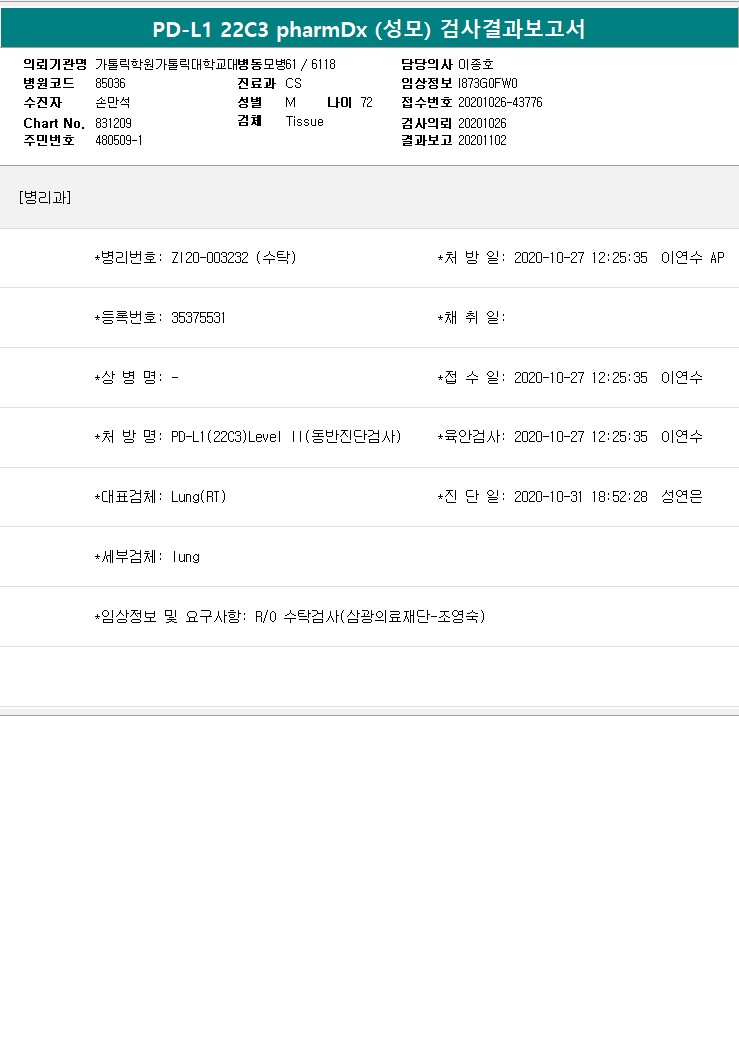739x1040 pixels.
Task: Select detailed specimen value 'lung'
Action: 186,556
